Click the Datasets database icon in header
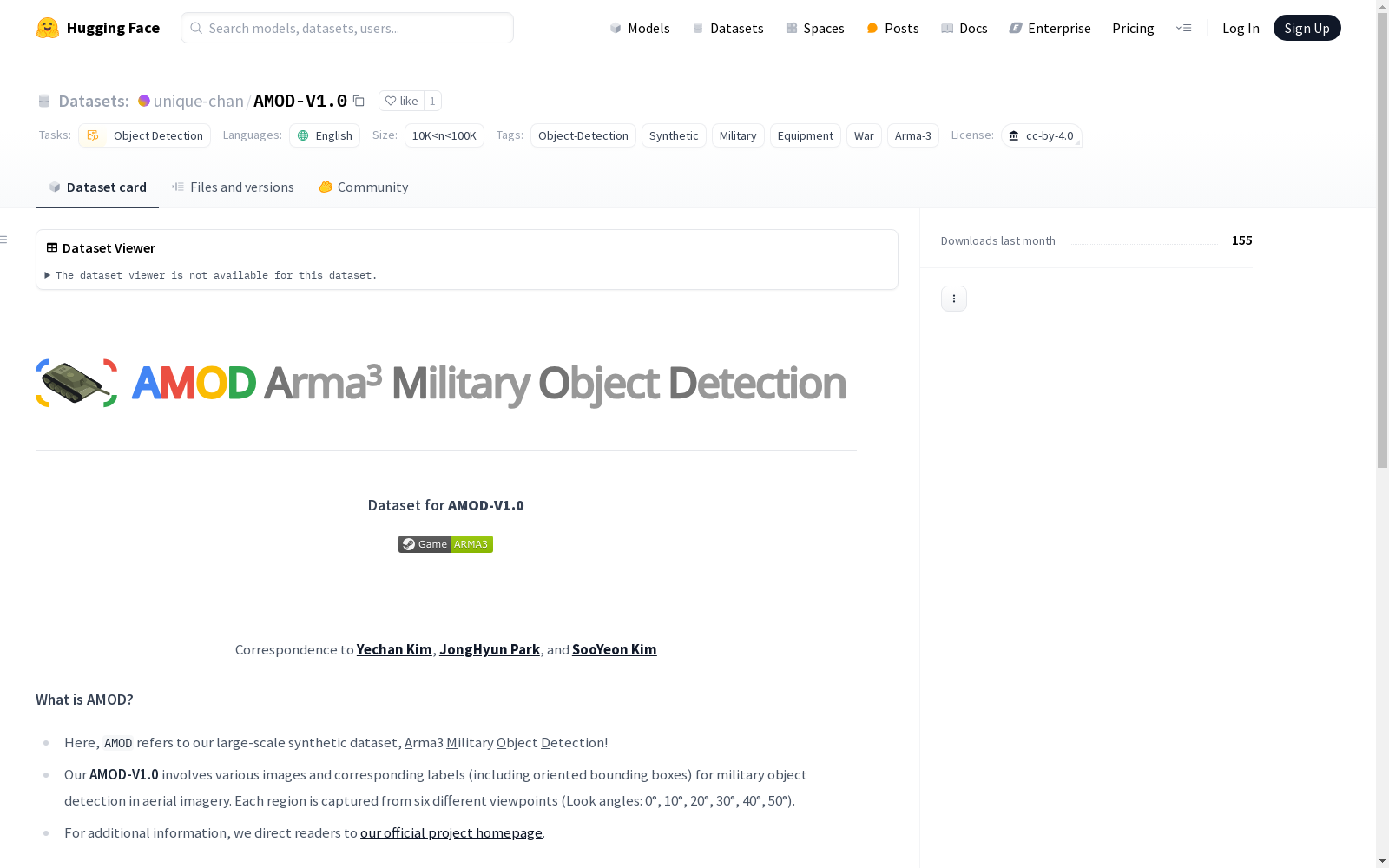The image size is (1389, 868). pyautogui.click(x=44, y=102)
